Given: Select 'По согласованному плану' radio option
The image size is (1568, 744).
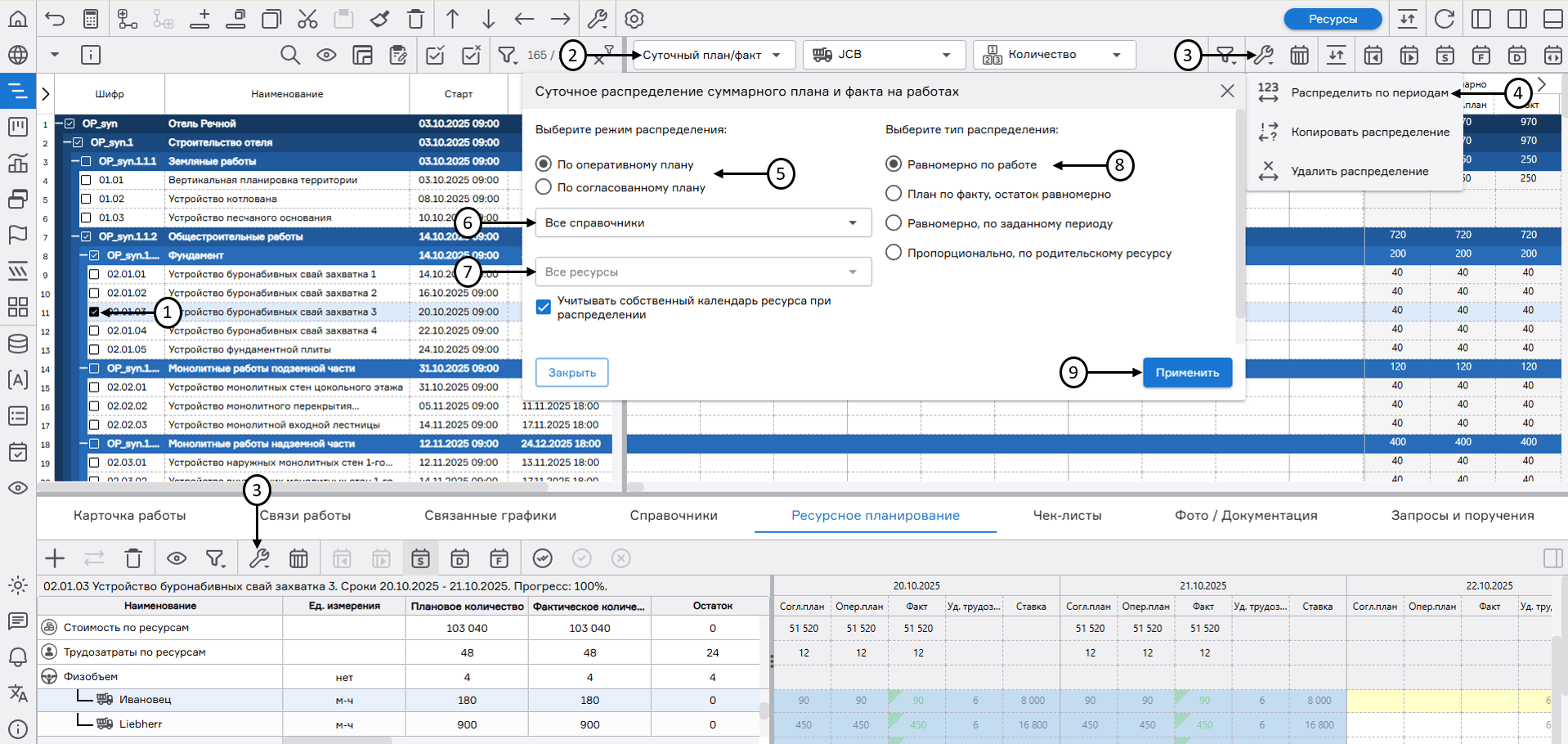Looking at the screenshot, I should coord(544,187).
